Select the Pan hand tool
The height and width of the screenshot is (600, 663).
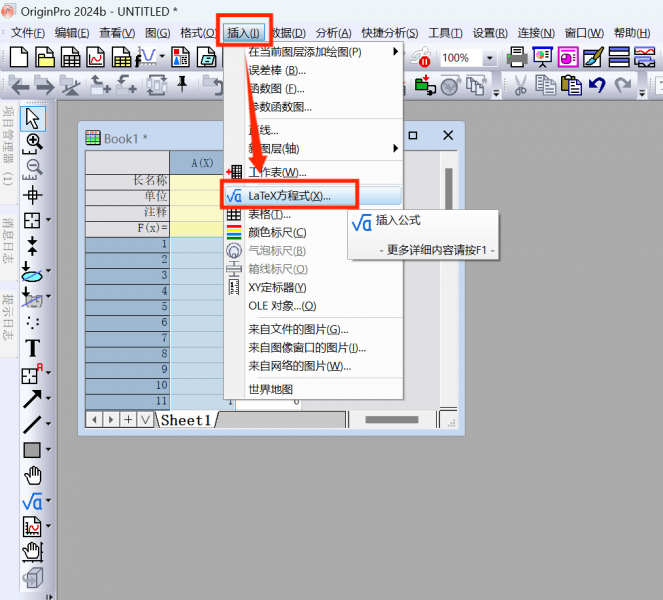click(33, 475)
